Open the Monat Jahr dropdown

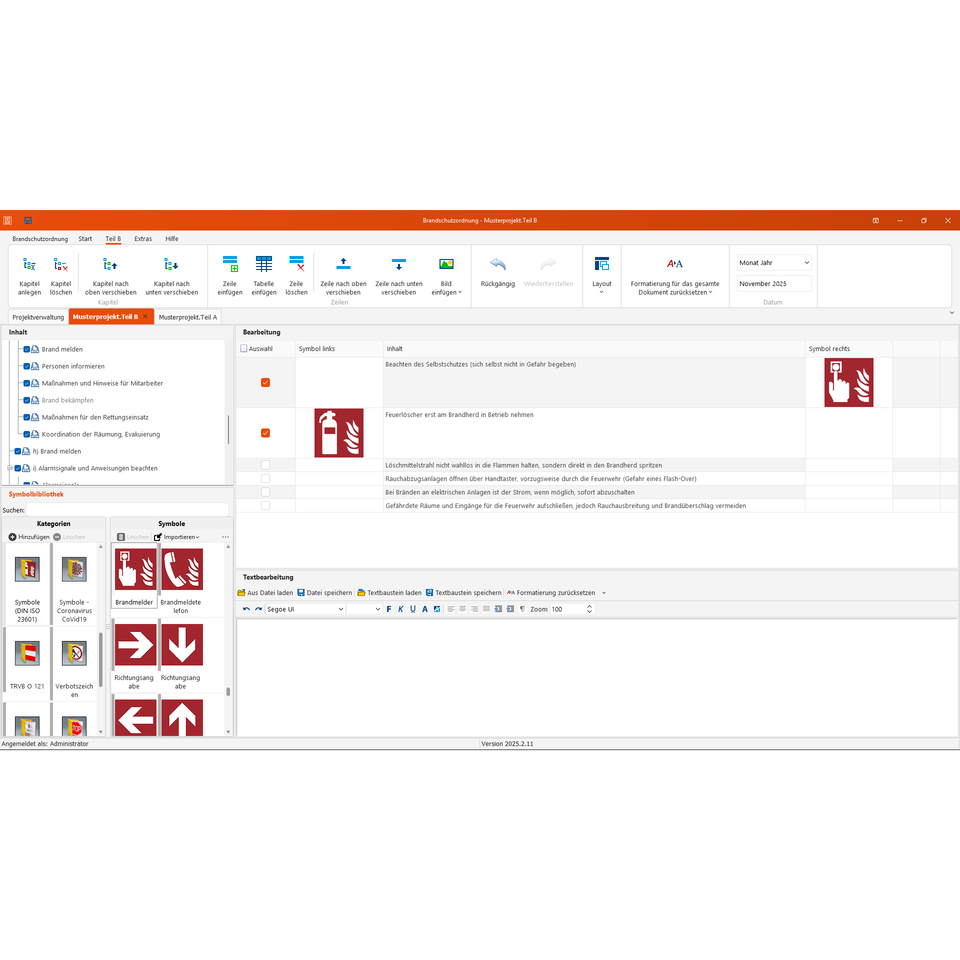coord(774,263)
